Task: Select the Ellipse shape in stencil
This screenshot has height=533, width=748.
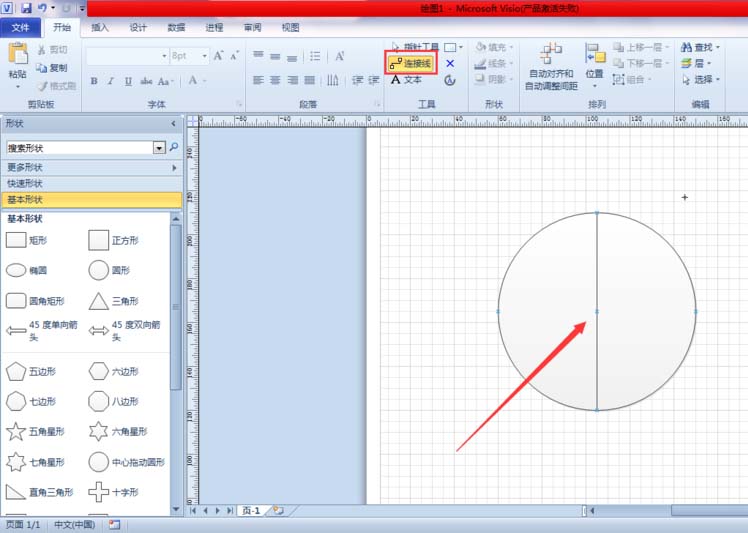Action: pyautogui.click(x=27, y=271)
